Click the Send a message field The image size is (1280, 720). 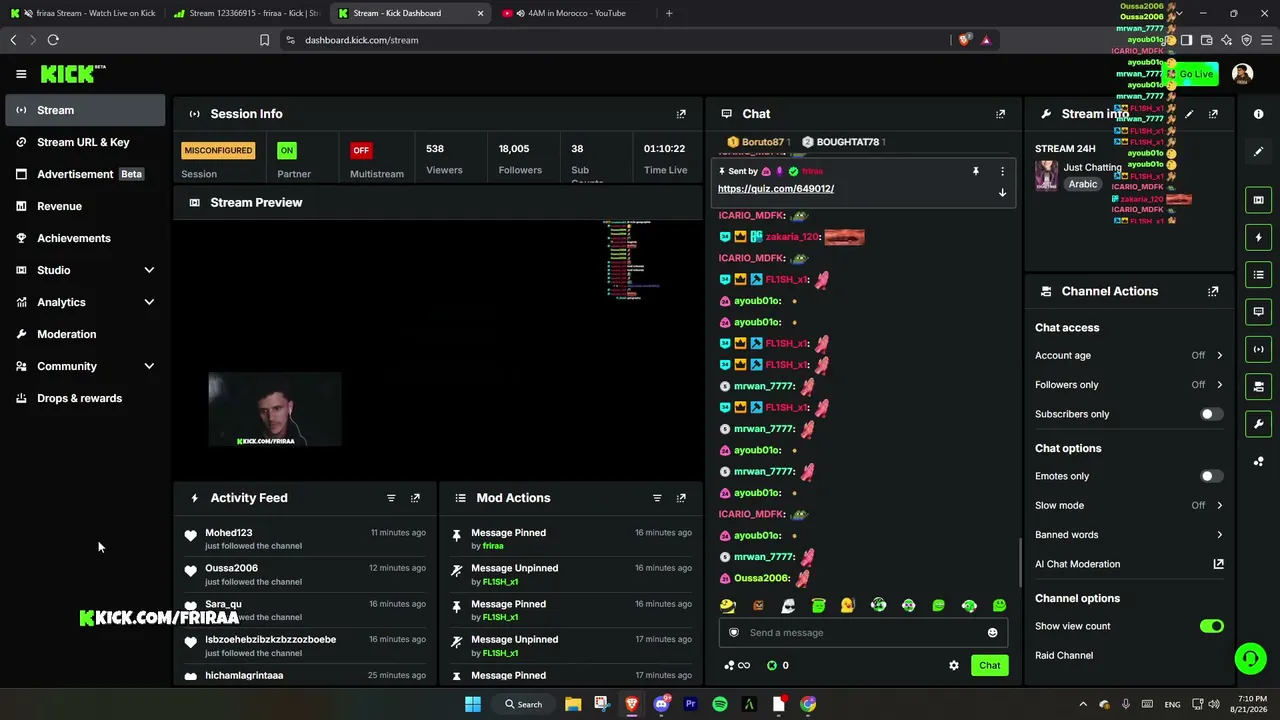coord(863,632)
